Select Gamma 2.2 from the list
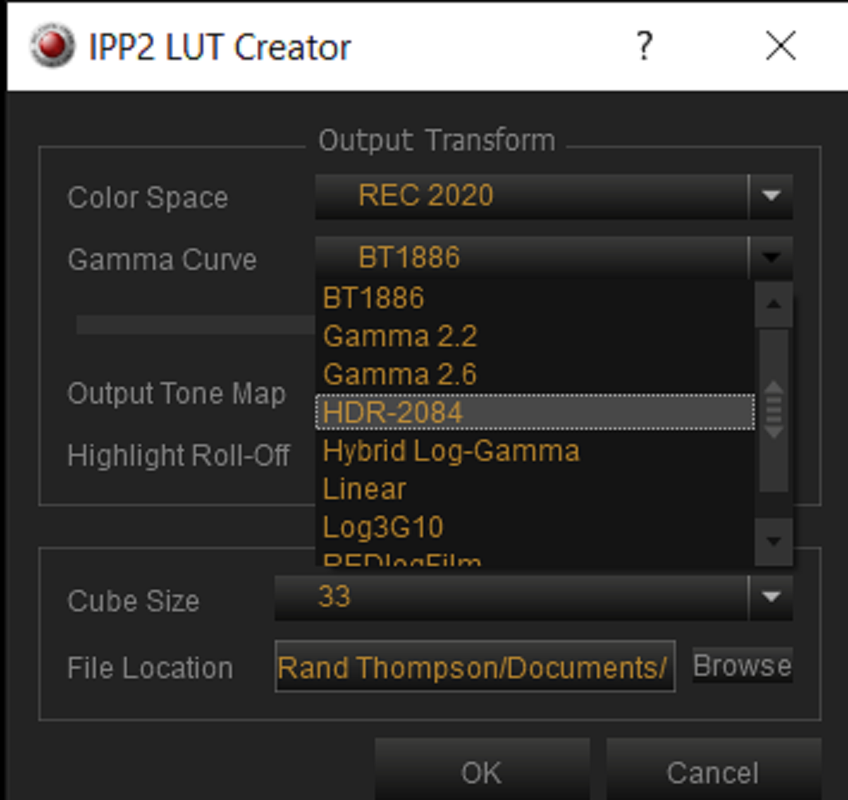This screenshot has height=800, width=848. click(x=534, y=336)
